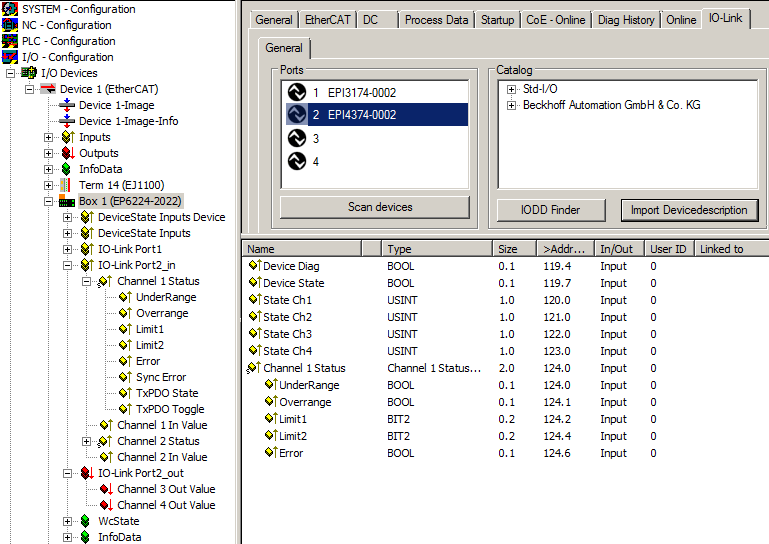769x544 pixels.
Task: Collapse the Channel 1 Status tree node
Action: [86, 282]
